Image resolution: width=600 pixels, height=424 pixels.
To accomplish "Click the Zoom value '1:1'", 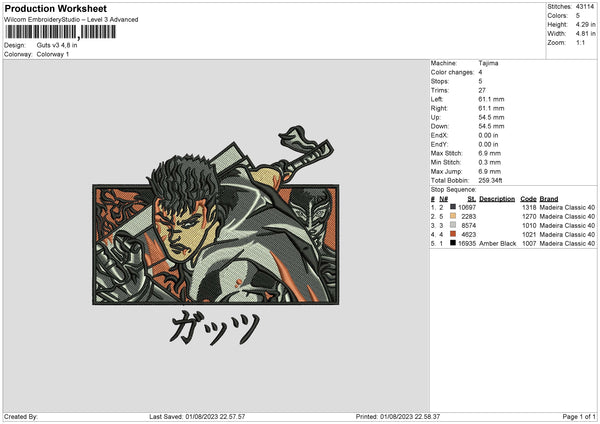I will 580,42.
